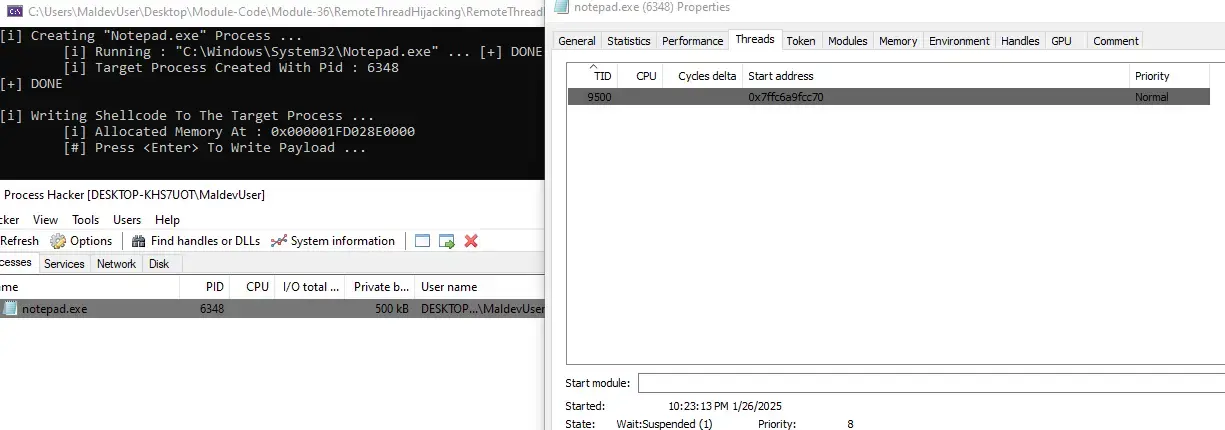Open the Memory tab in Properties
Screen dimensions: 1225x430
897,41
